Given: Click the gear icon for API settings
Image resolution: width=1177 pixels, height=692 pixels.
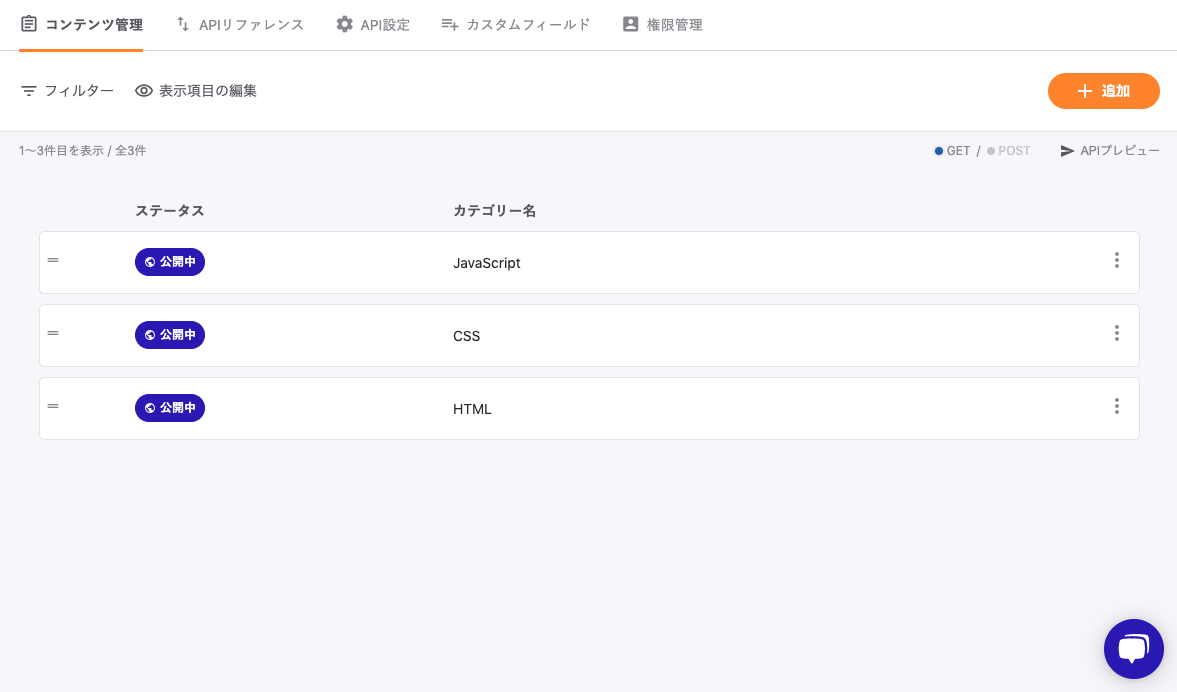Looking at the screenshot, I should pyautogui.click(x=345, y=24).
